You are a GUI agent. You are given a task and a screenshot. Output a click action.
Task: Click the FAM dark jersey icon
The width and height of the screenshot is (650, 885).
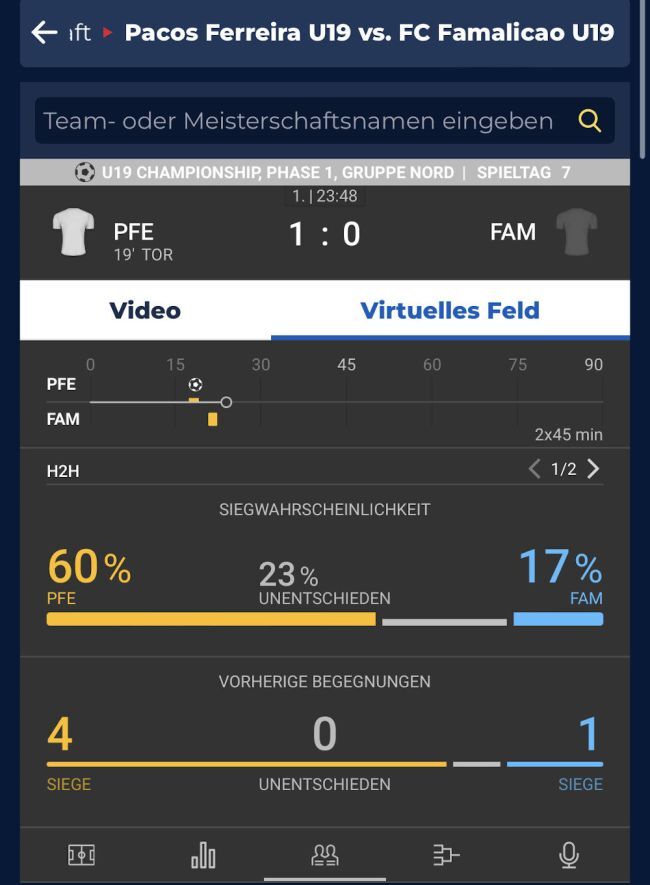pos(576,232)
